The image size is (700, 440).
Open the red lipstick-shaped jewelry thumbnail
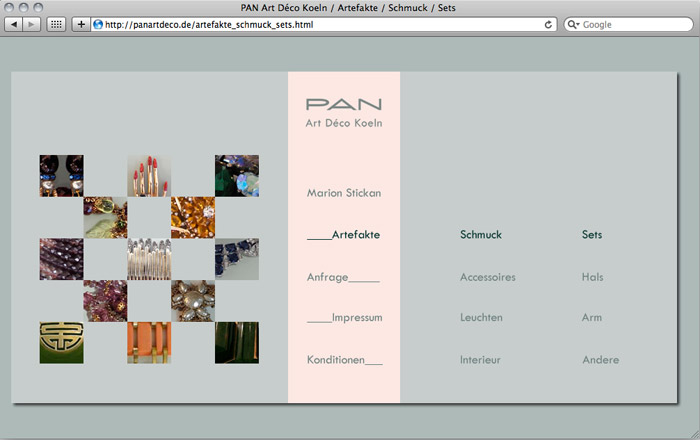149,176
